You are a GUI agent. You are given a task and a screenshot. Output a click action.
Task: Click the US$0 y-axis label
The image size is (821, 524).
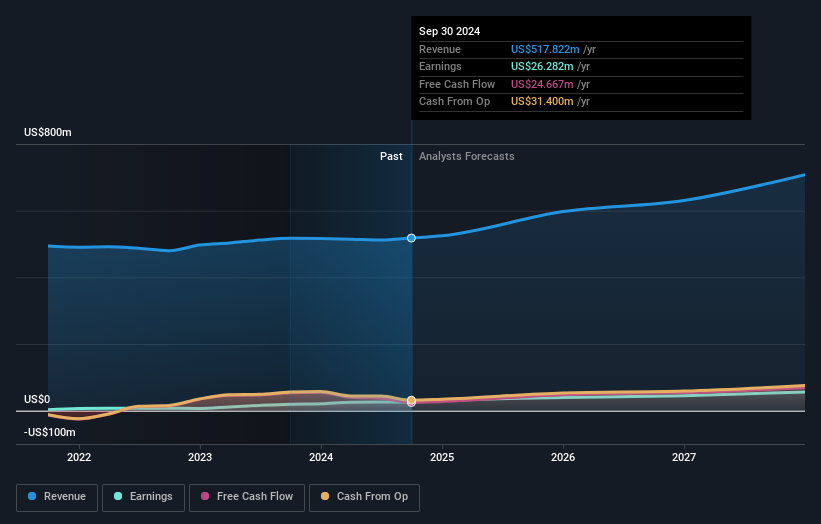[x=37, y=399]
